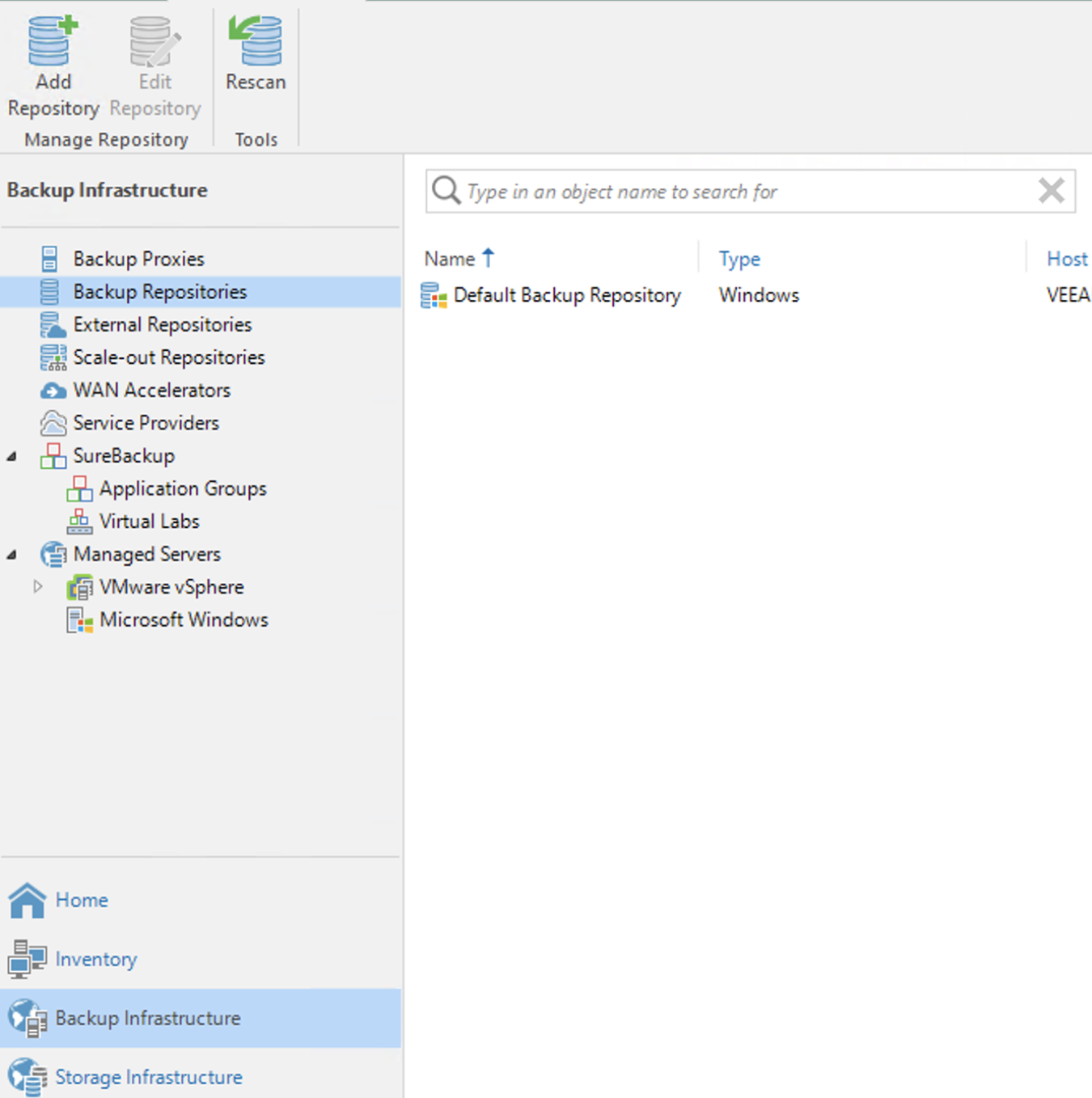Select Scale-out Repositories tree label
Image resolution: width=1092 pixels, height=1098 pixels.
click(169, 357)
